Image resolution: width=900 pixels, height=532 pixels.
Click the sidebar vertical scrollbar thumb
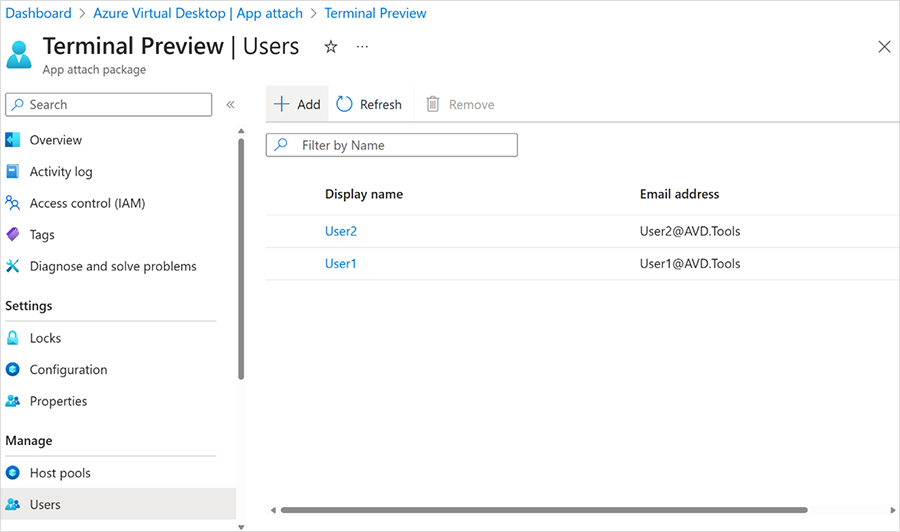pyautogui.click(x=241, y=259)
